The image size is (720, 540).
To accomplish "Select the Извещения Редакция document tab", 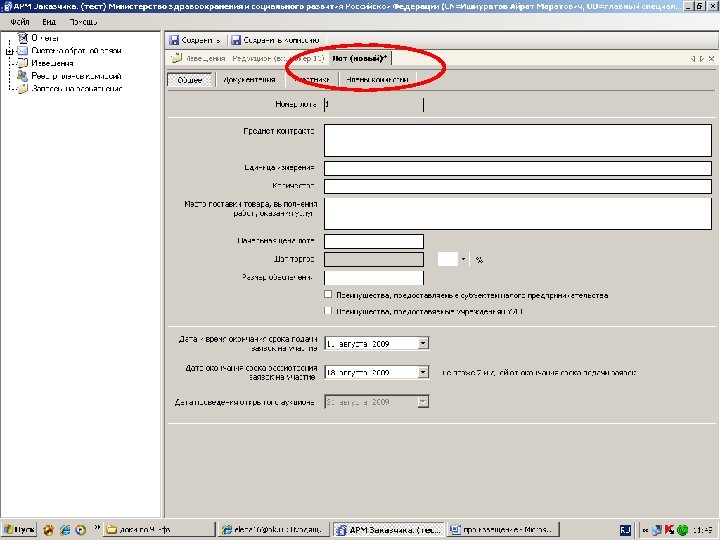I will (x=248, y=58).
